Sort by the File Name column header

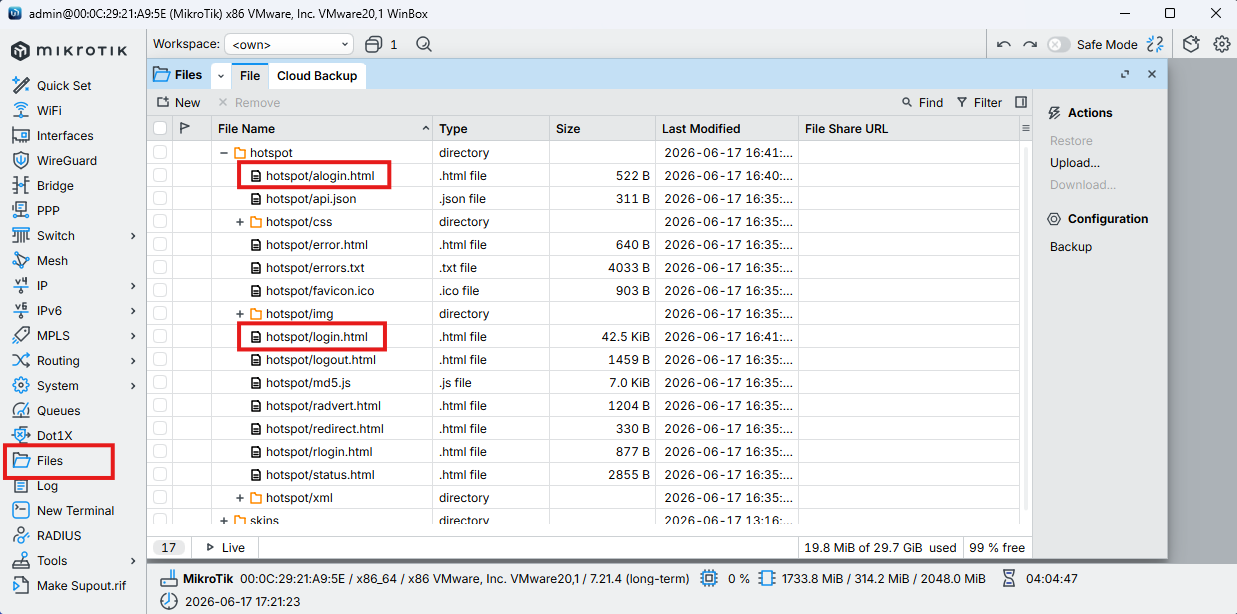pos(322,129)
